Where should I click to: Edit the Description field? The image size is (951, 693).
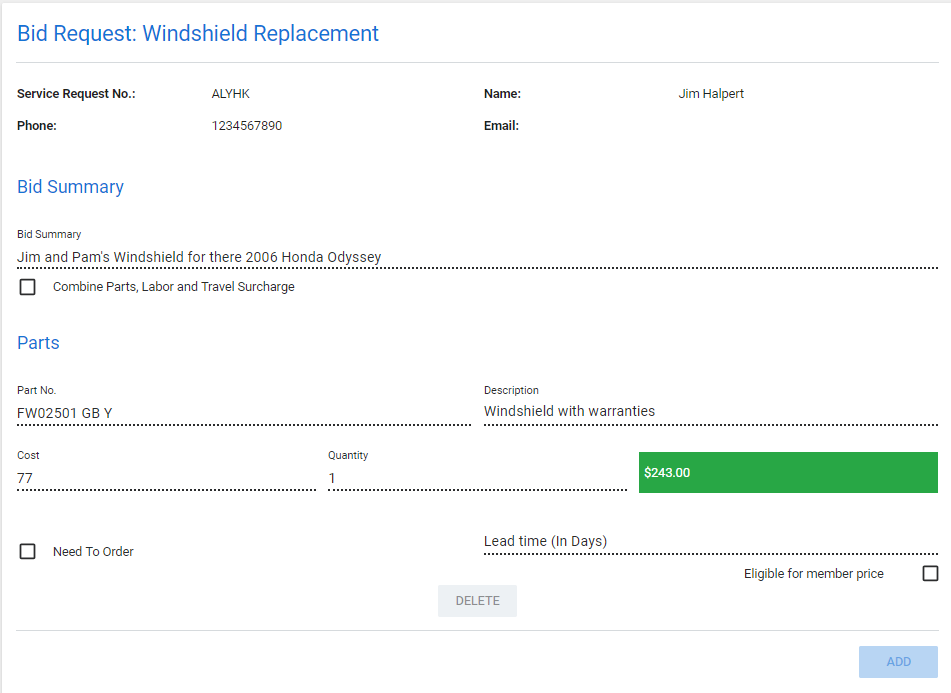711,412
